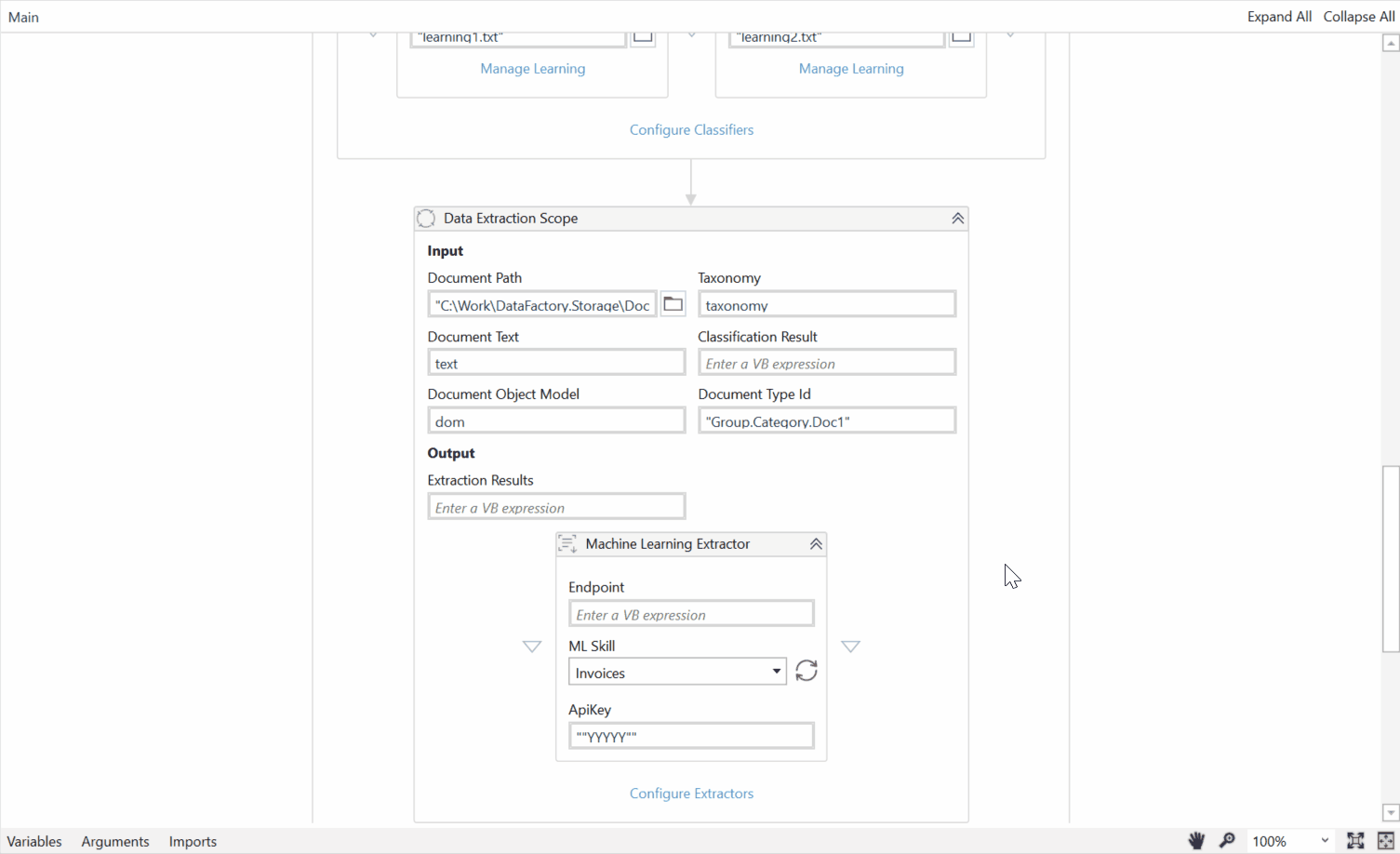
Task: Open the Arguments tab
Action: [114, 840]
